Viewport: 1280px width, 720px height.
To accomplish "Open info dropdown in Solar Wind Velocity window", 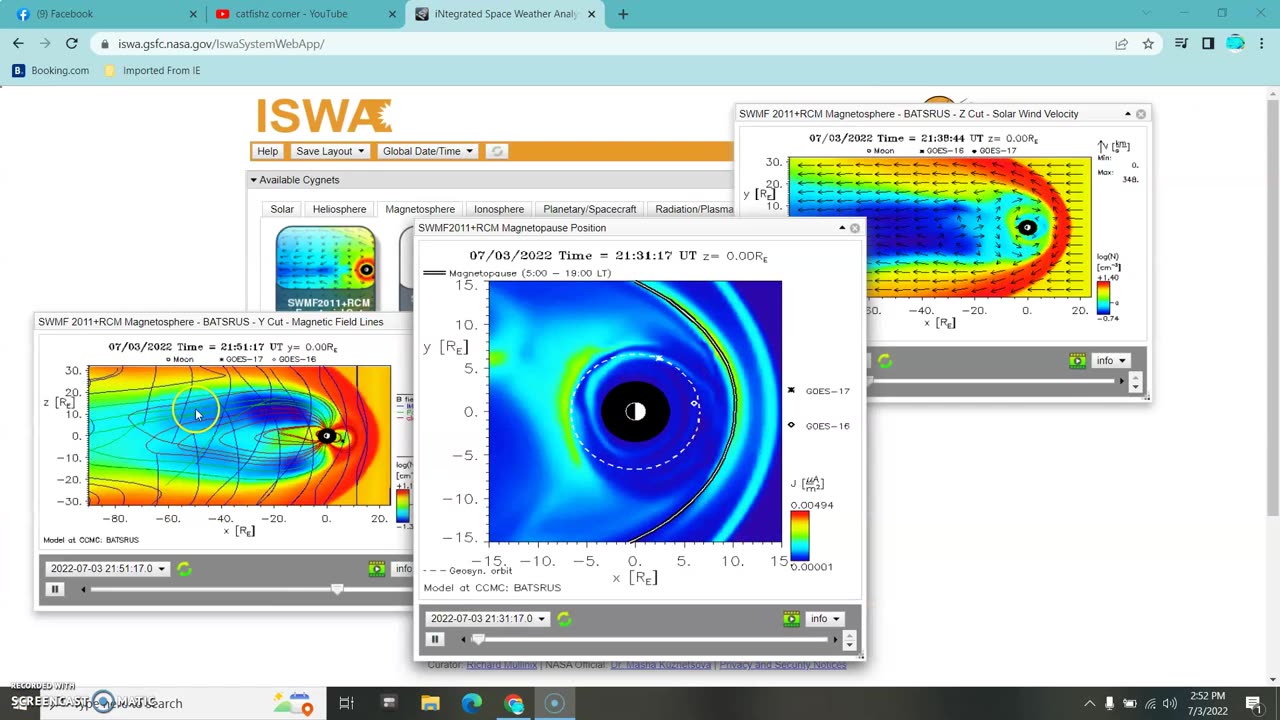I will pyautogui.click(x=1110, y=361).
